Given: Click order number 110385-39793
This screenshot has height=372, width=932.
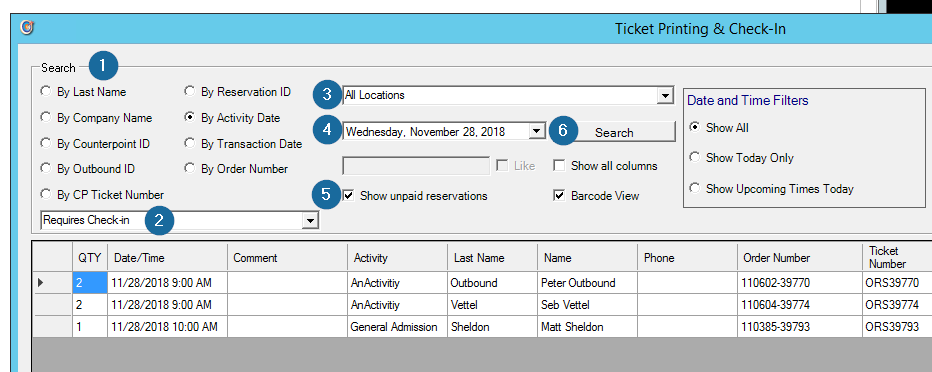Looking at the screenshot, I should (800, 327).
